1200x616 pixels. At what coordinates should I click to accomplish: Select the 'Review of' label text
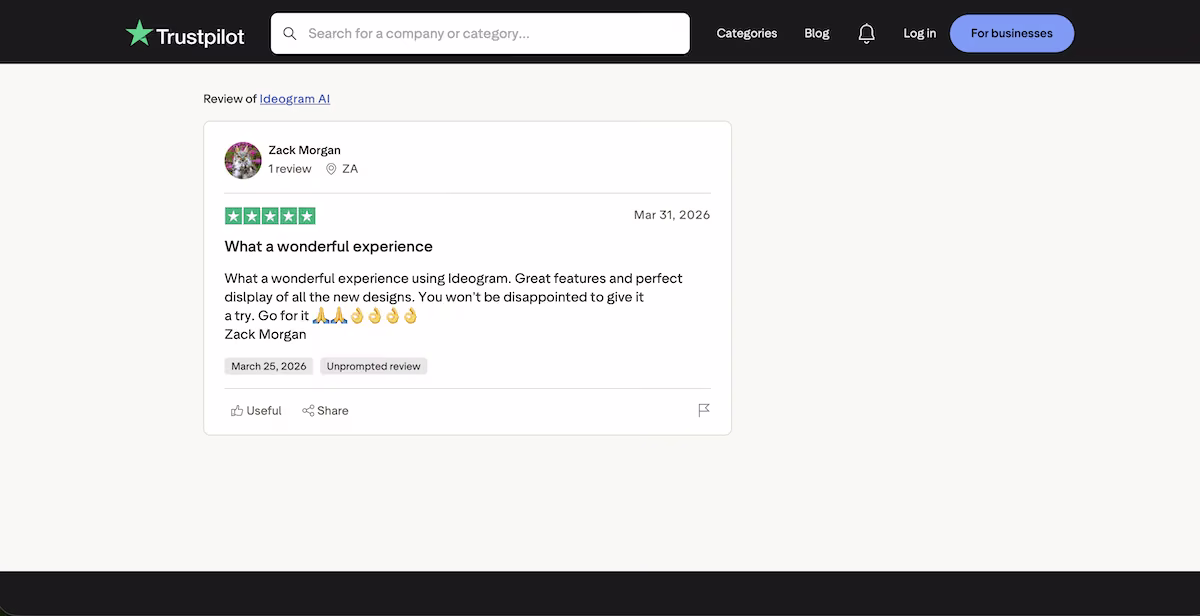(x=230, y=99)
